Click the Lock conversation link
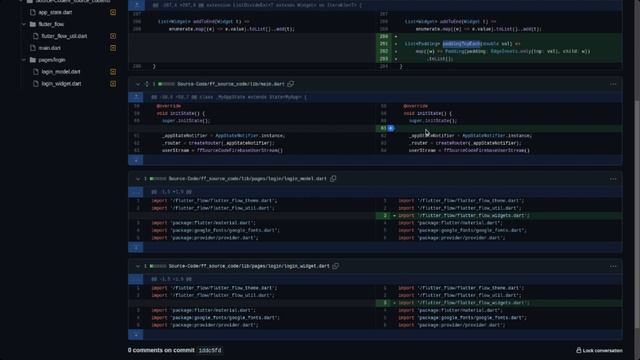The image size is (640, 360). point(599,350)
